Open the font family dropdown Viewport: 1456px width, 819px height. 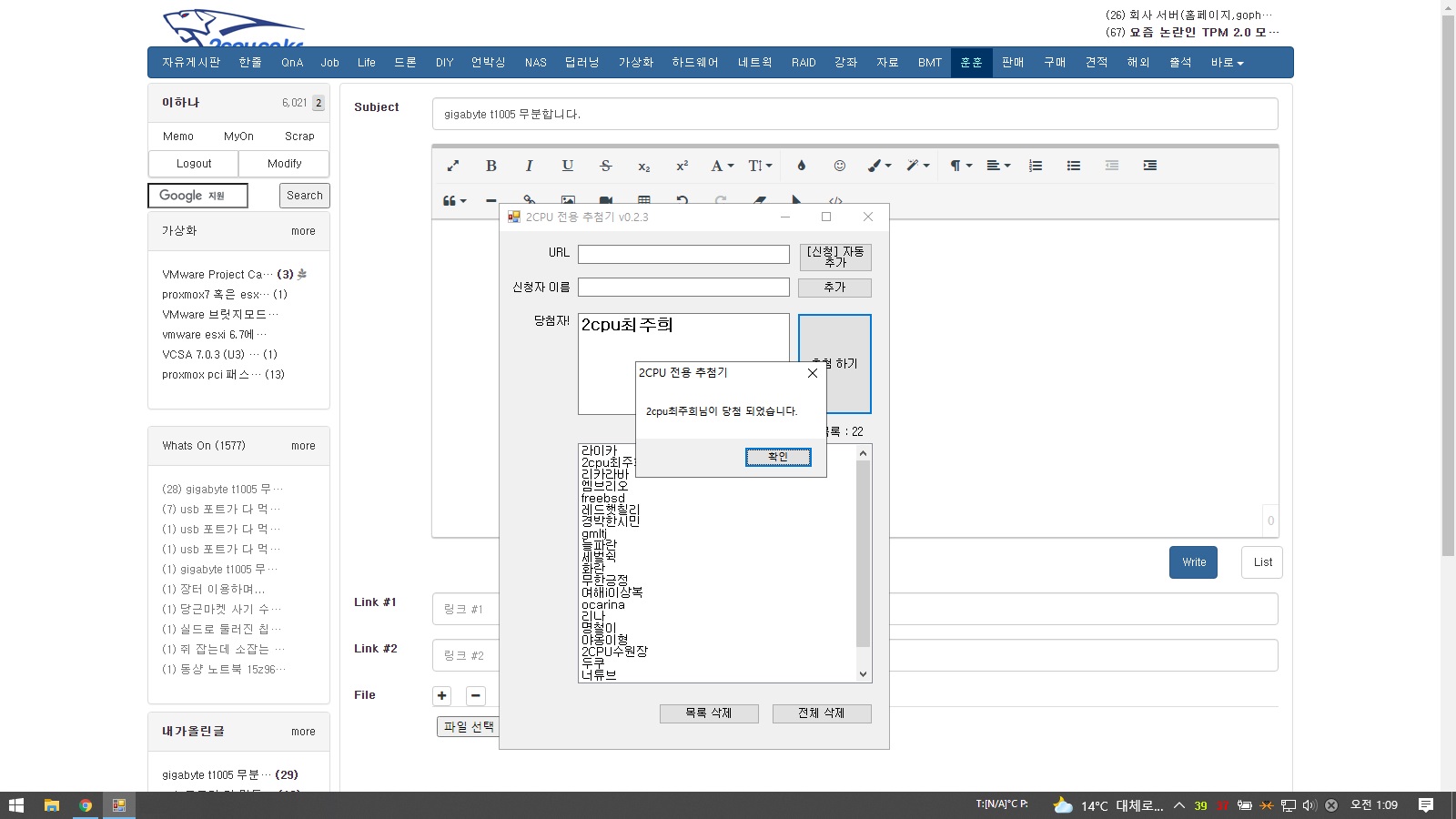[723, 166]
